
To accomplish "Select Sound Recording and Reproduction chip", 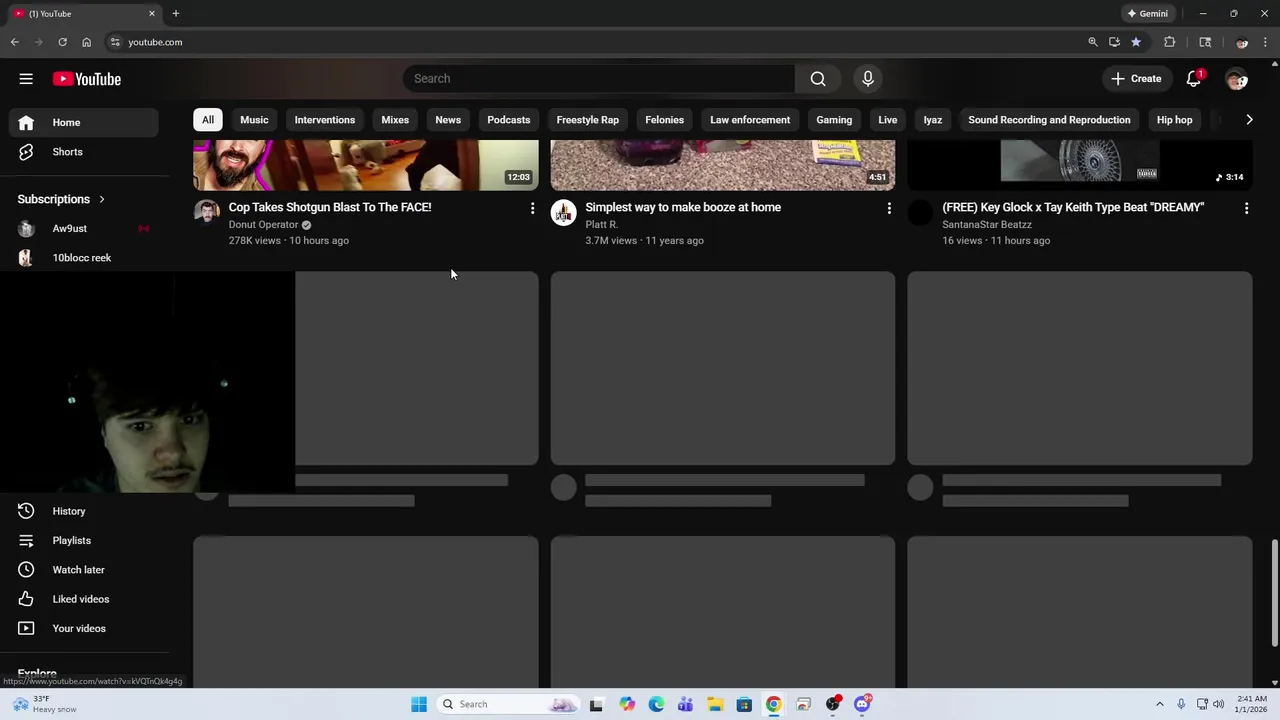I will [1050, 120].
